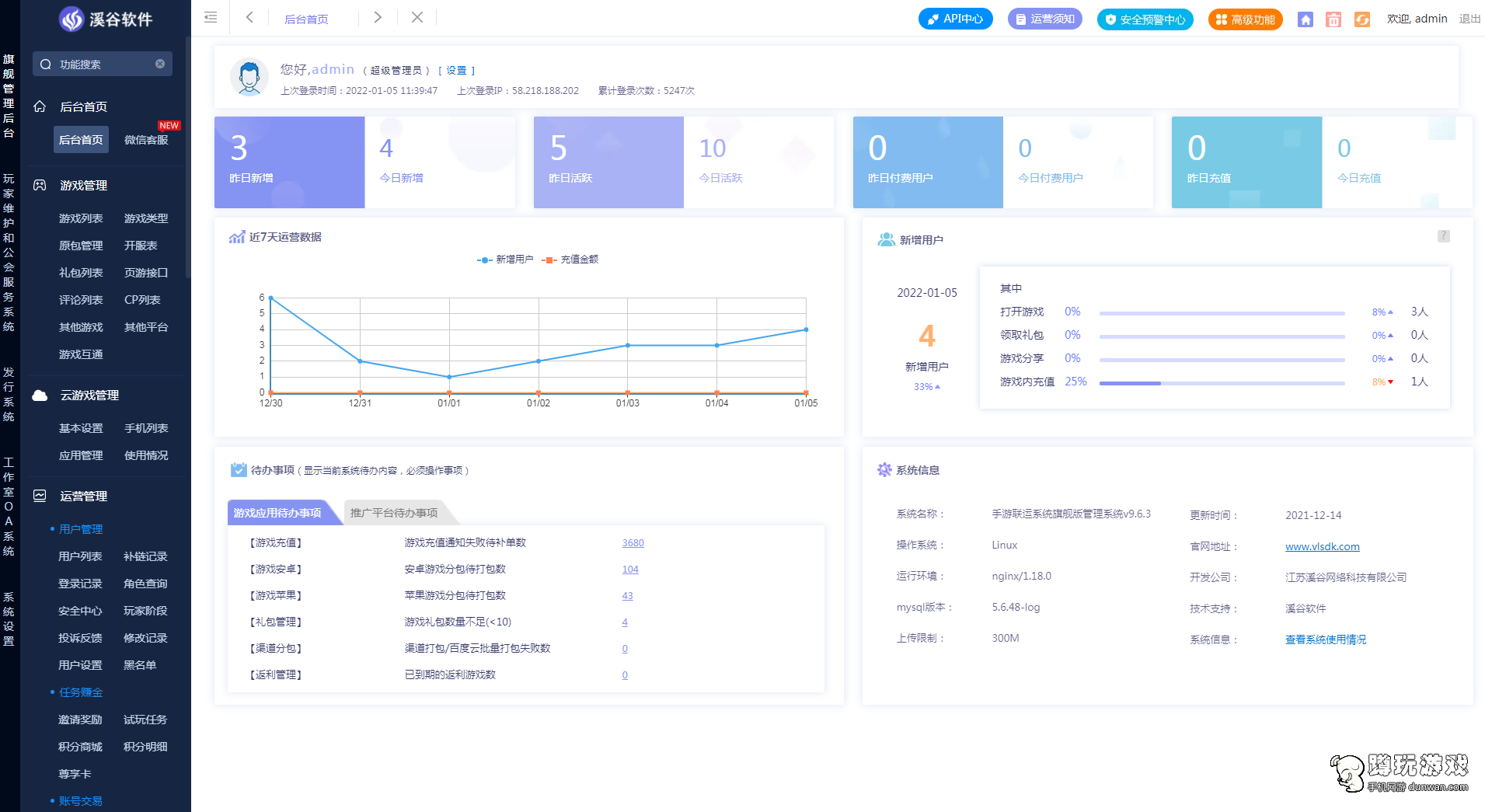
Task: Click the trash clear-cache icon in top bar
Action: (1333, 19)
